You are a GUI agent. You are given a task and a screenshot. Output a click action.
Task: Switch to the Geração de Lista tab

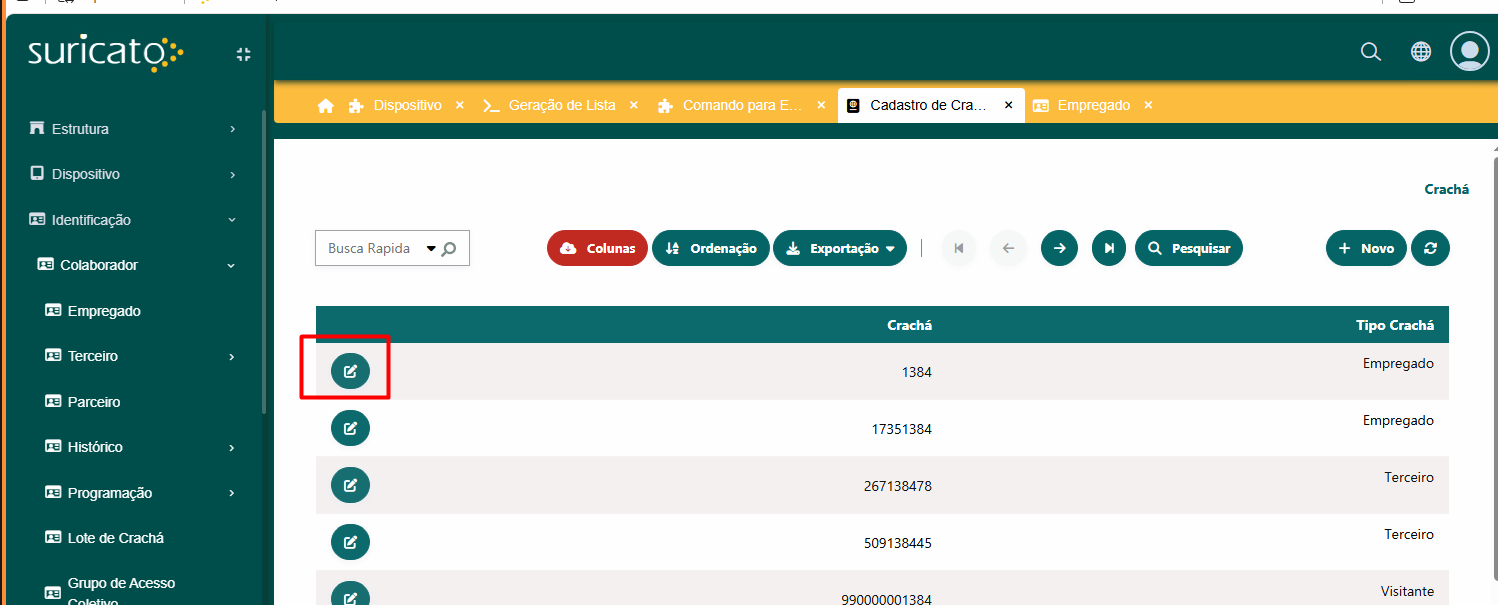click(x=562, y=105)
